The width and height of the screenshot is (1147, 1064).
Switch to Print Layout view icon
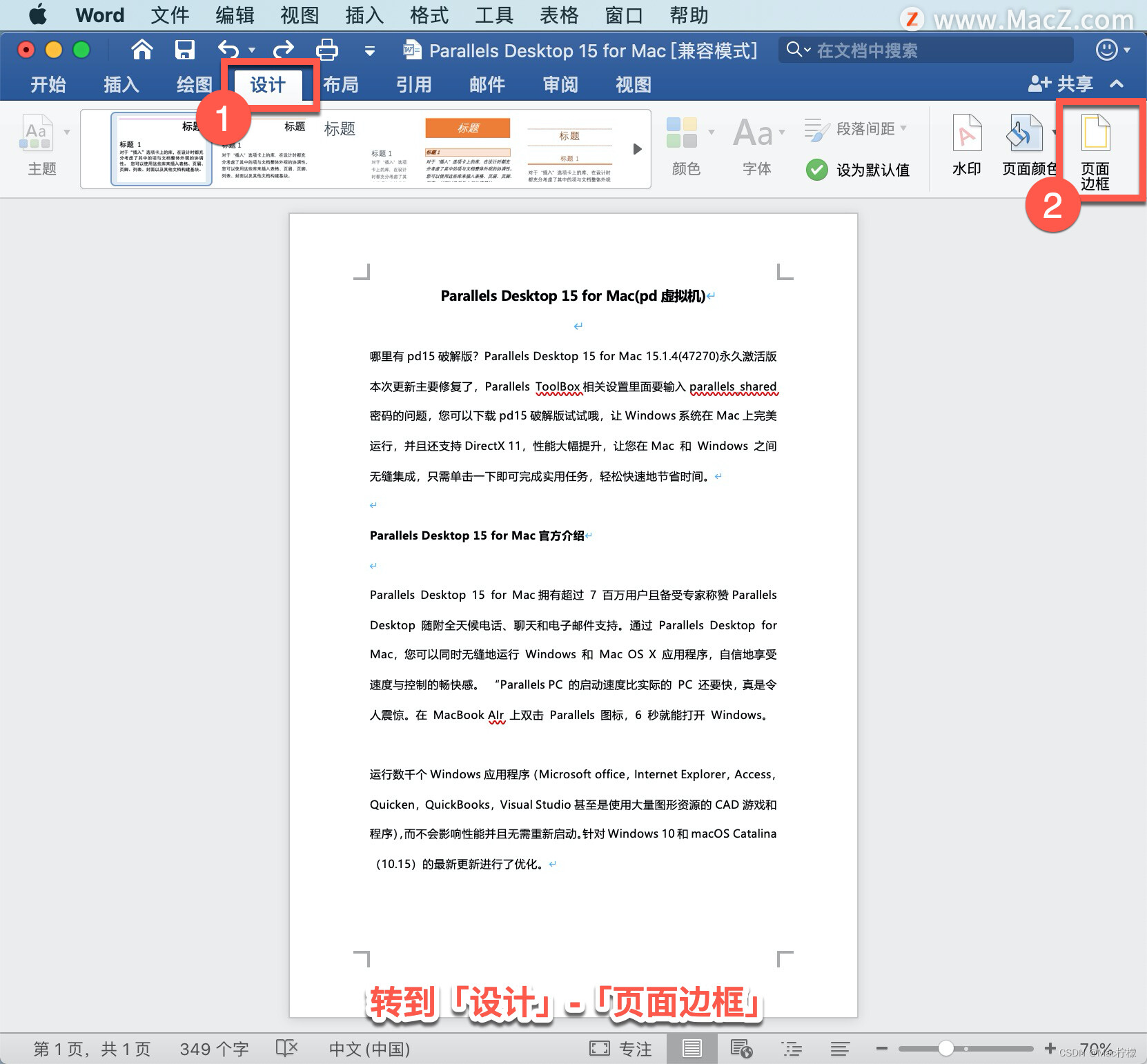(692, 1049)
